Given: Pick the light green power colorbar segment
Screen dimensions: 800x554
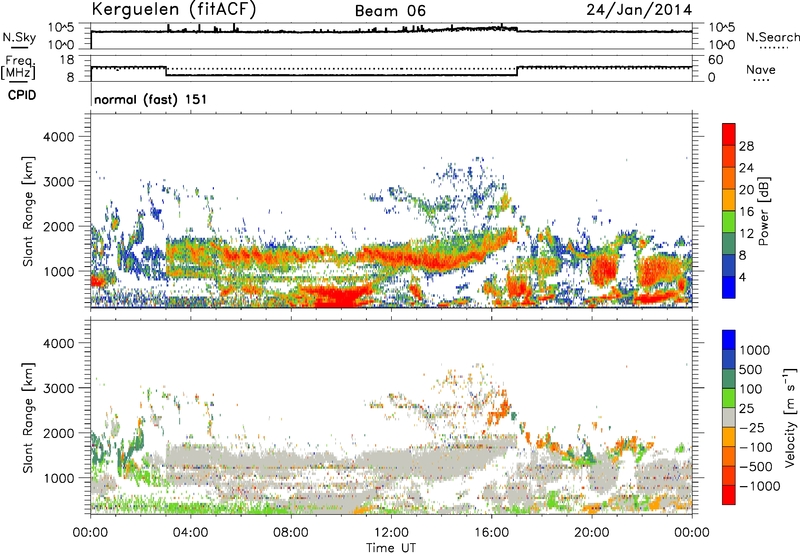Looking at the screenshot, I should 729,222.
